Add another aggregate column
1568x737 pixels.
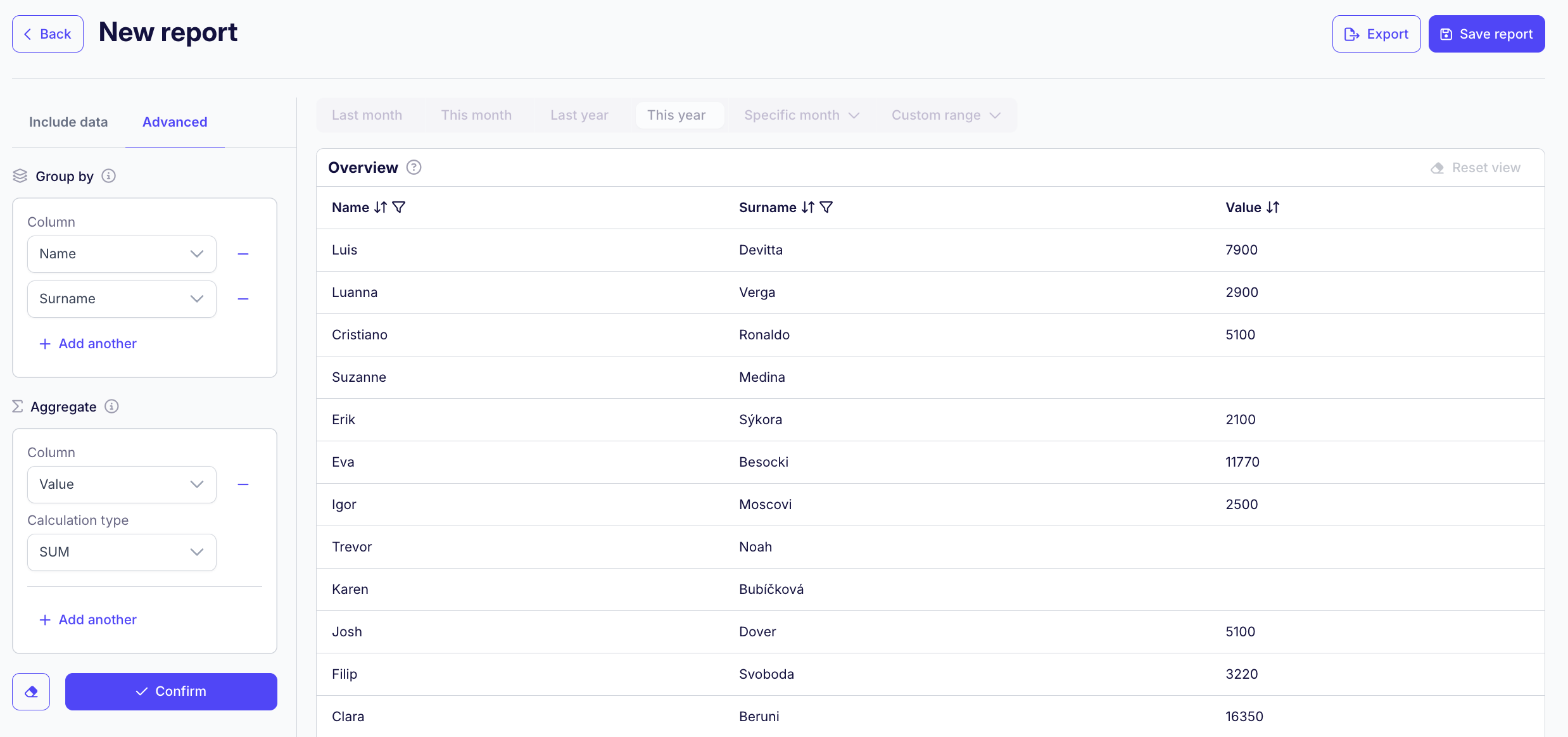point(89,620)
